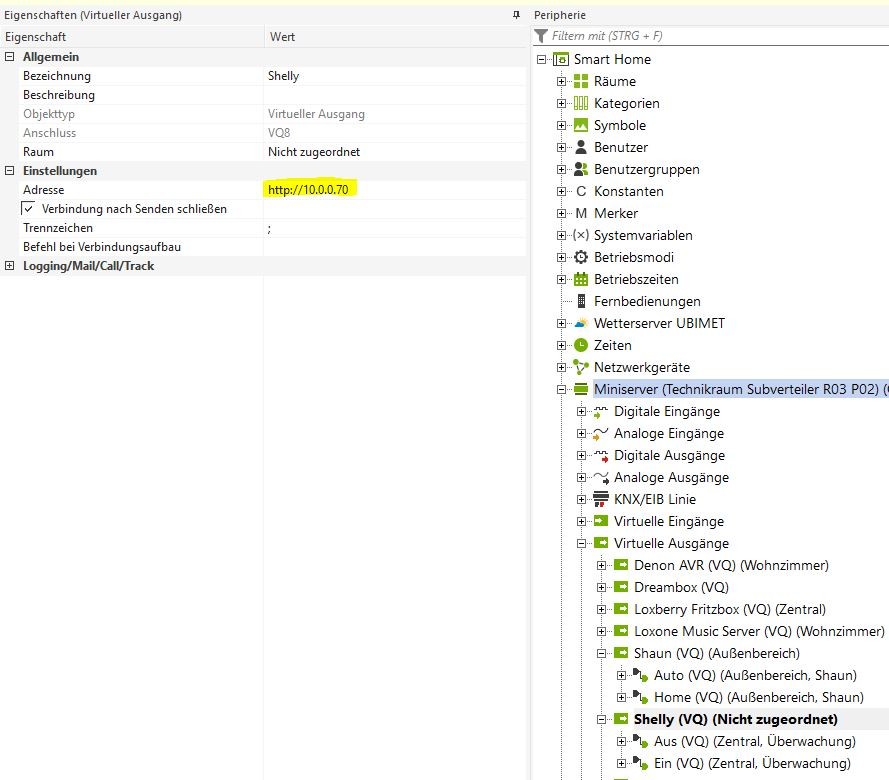Click the Wert column header
Image resolution: width=889 pixels, height=780 pixels.
pos(396,37)
